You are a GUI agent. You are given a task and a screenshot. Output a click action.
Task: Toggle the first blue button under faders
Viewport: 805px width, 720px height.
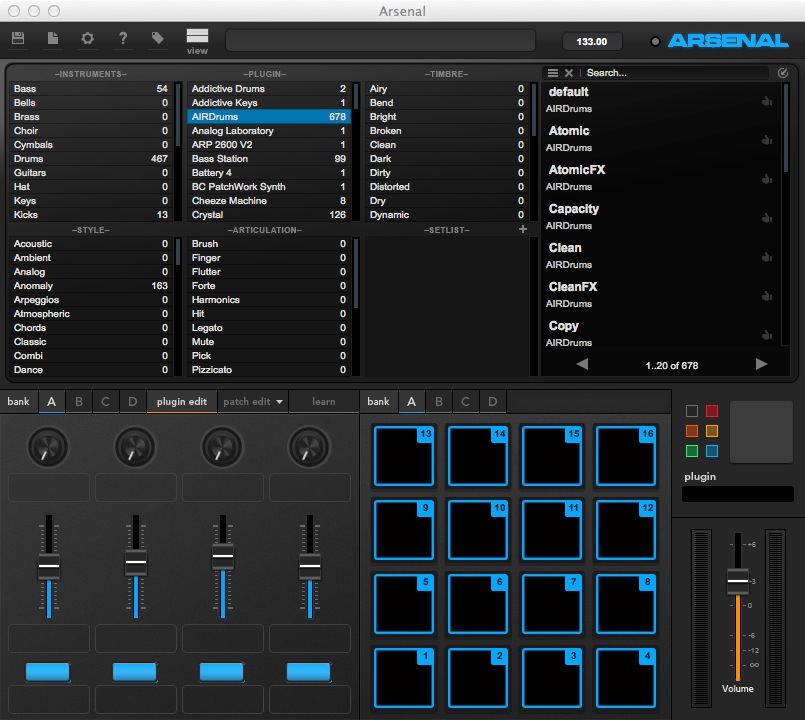click(47, 671)
